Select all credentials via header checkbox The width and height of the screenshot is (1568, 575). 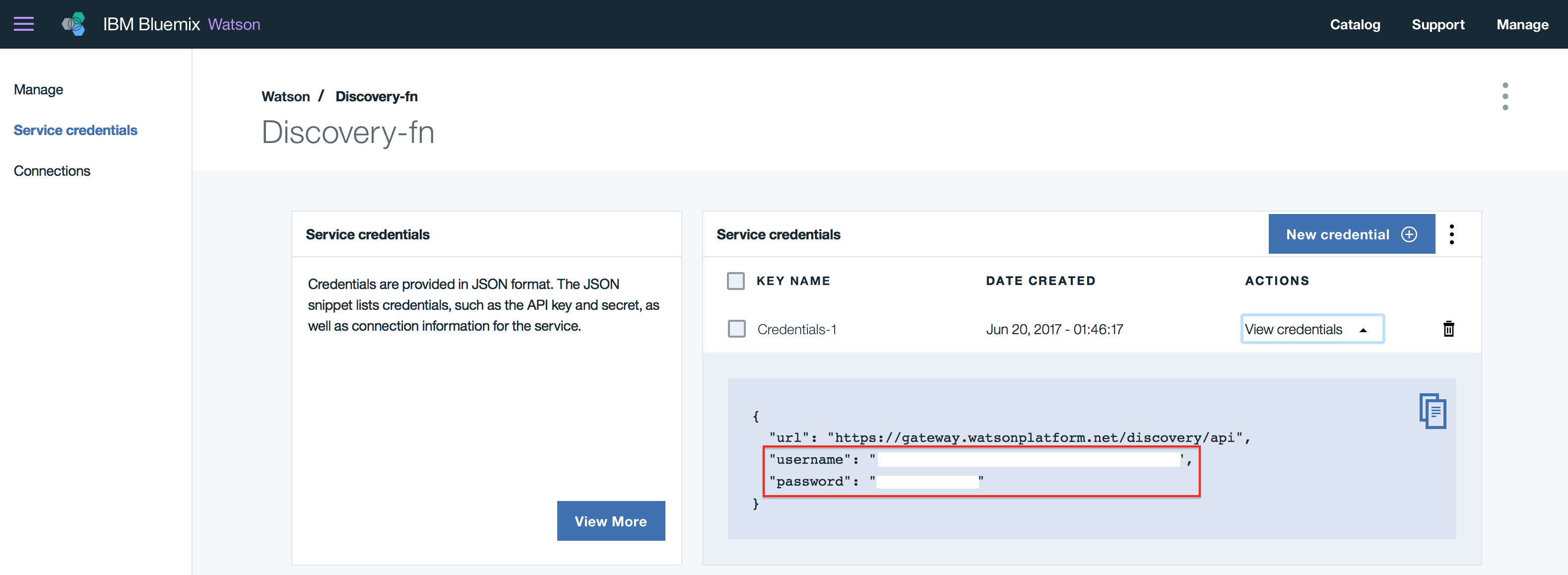(735, 281)
